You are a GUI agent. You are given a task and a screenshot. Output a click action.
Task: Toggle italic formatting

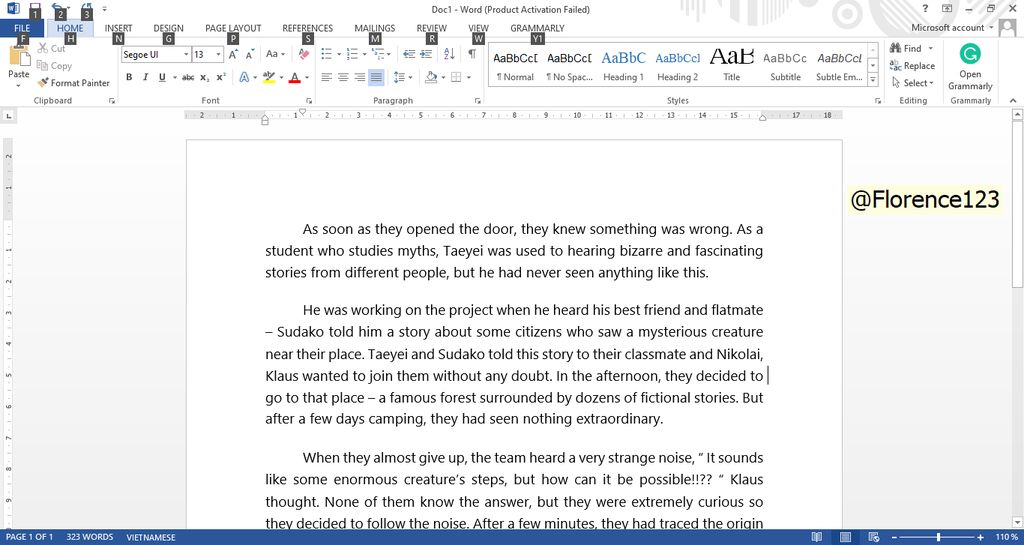[146, 77]
